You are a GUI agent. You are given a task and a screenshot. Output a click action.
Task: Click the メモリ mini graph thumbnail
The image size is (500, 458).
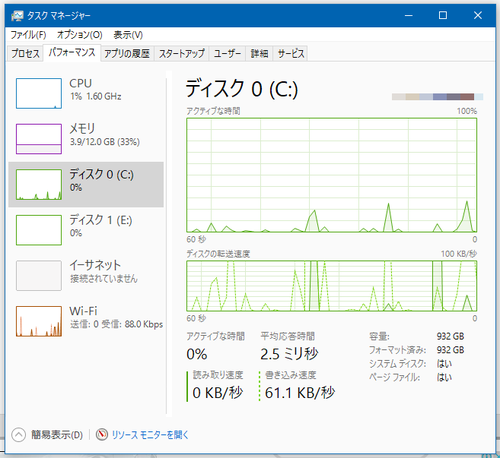(39, 139)
